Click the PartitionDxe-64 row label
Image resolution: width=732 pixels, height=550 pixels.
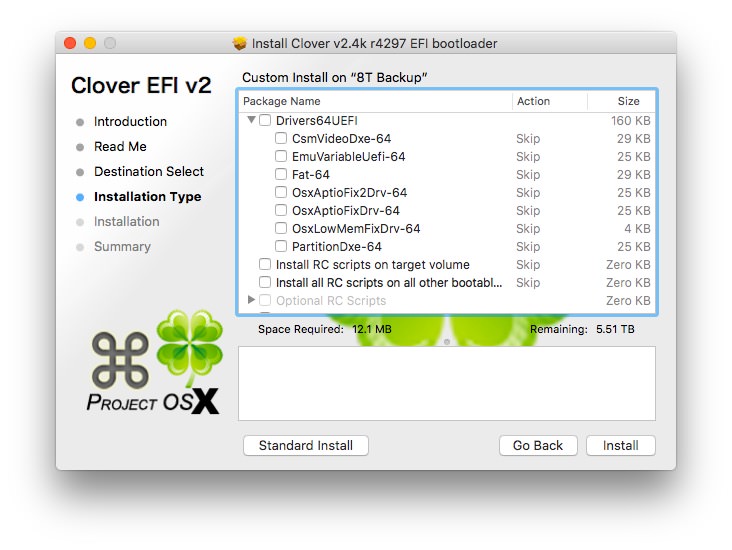pos(337,247)
